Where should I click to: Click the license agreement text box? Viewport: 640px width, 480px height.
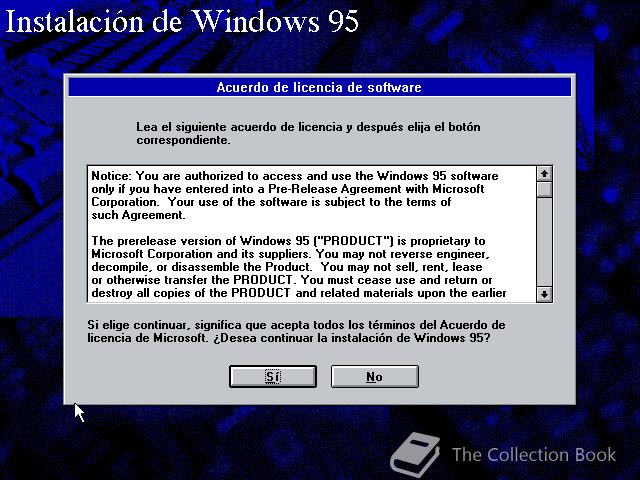(x=312, y=234)
